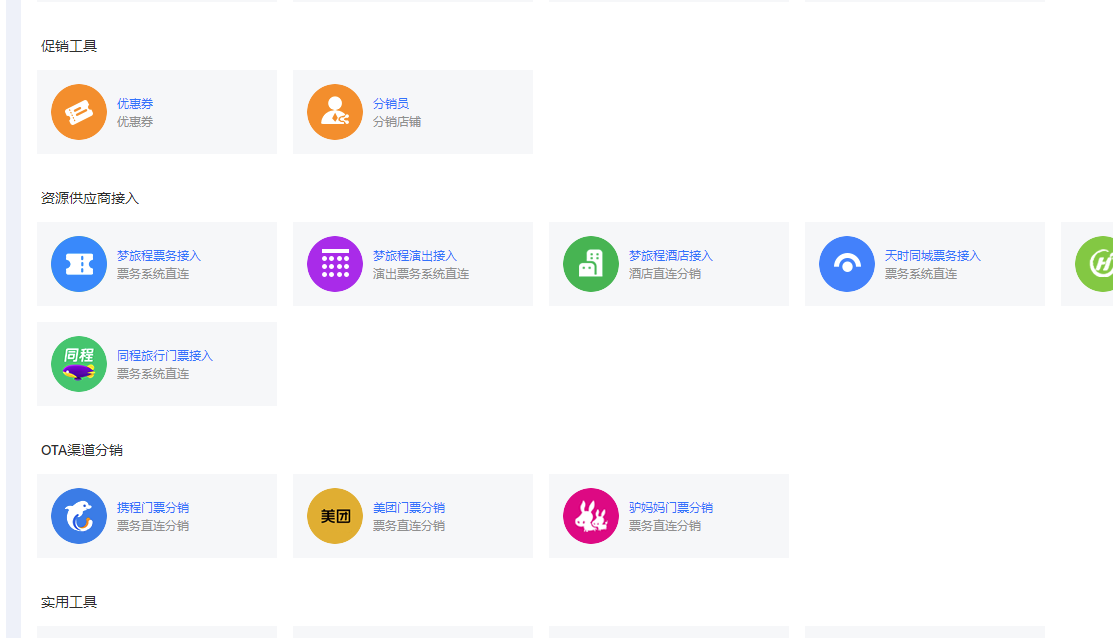Screen dimensions: 1113x638
Task: Open the 携程门票分销 link
Action: (x=153, y=507)
